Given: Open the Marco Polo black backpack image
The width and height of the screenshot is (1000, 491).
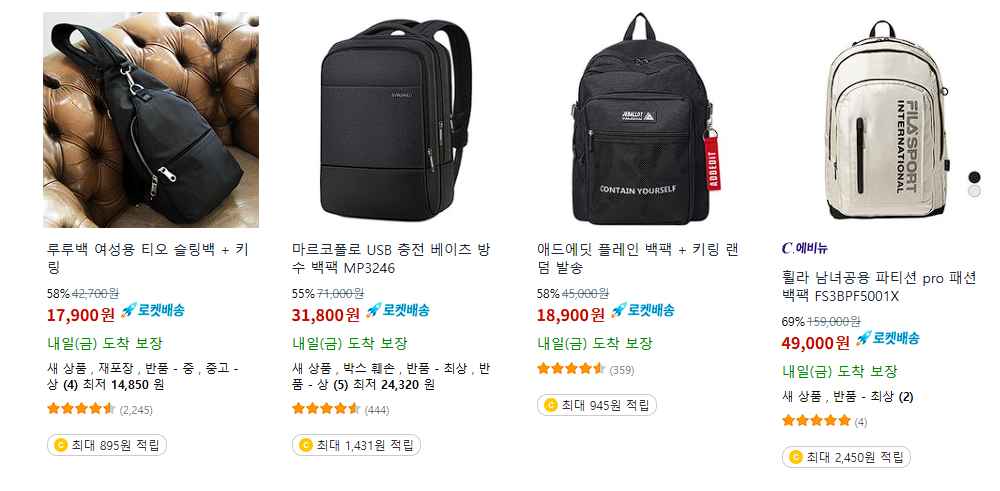Looking at the screenshot, I should click(x=396, y=120).
